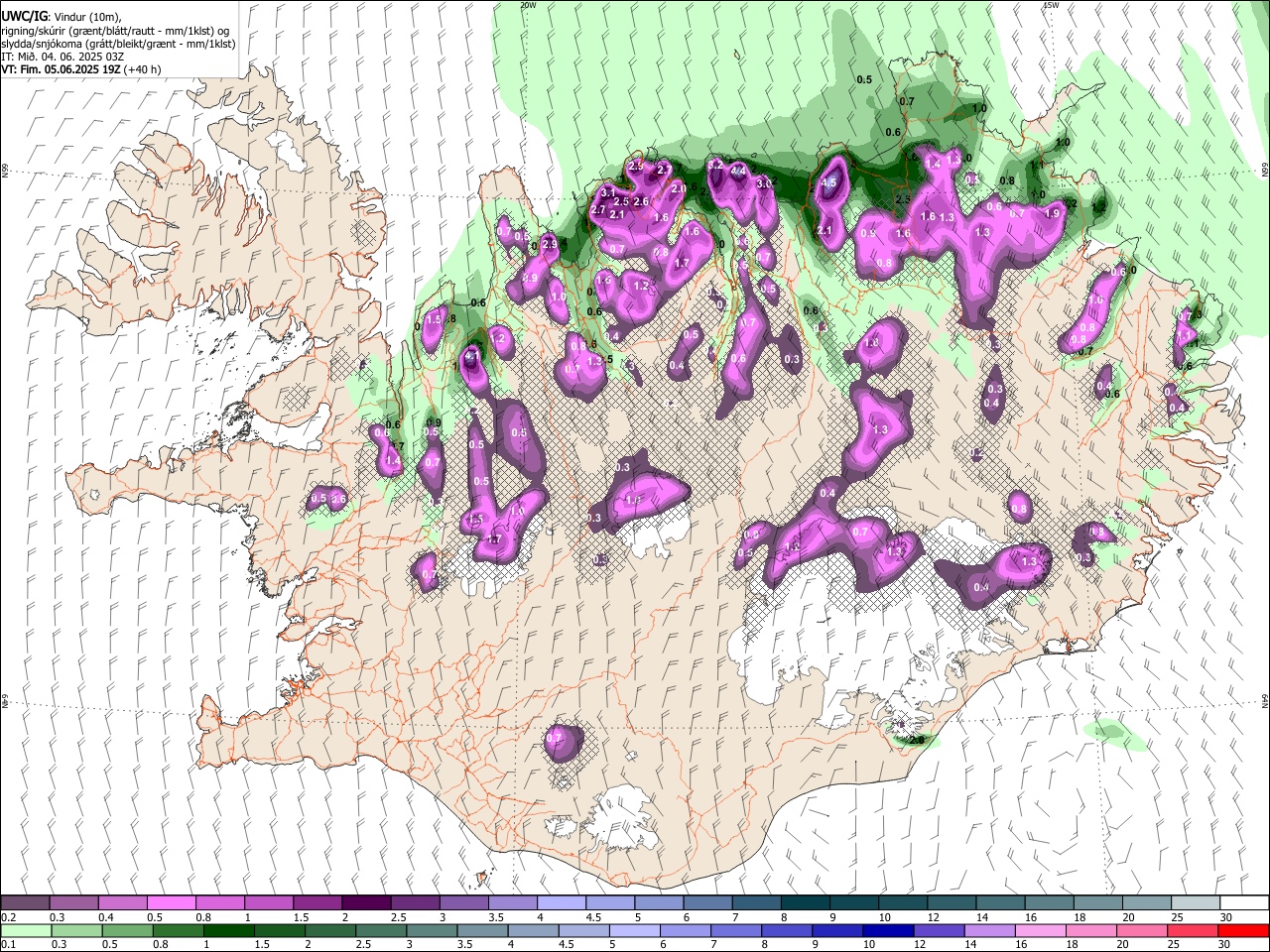Click the '20W' longitude label at top edge
This screenshot has width=1270, height=952.
point(528,5)
